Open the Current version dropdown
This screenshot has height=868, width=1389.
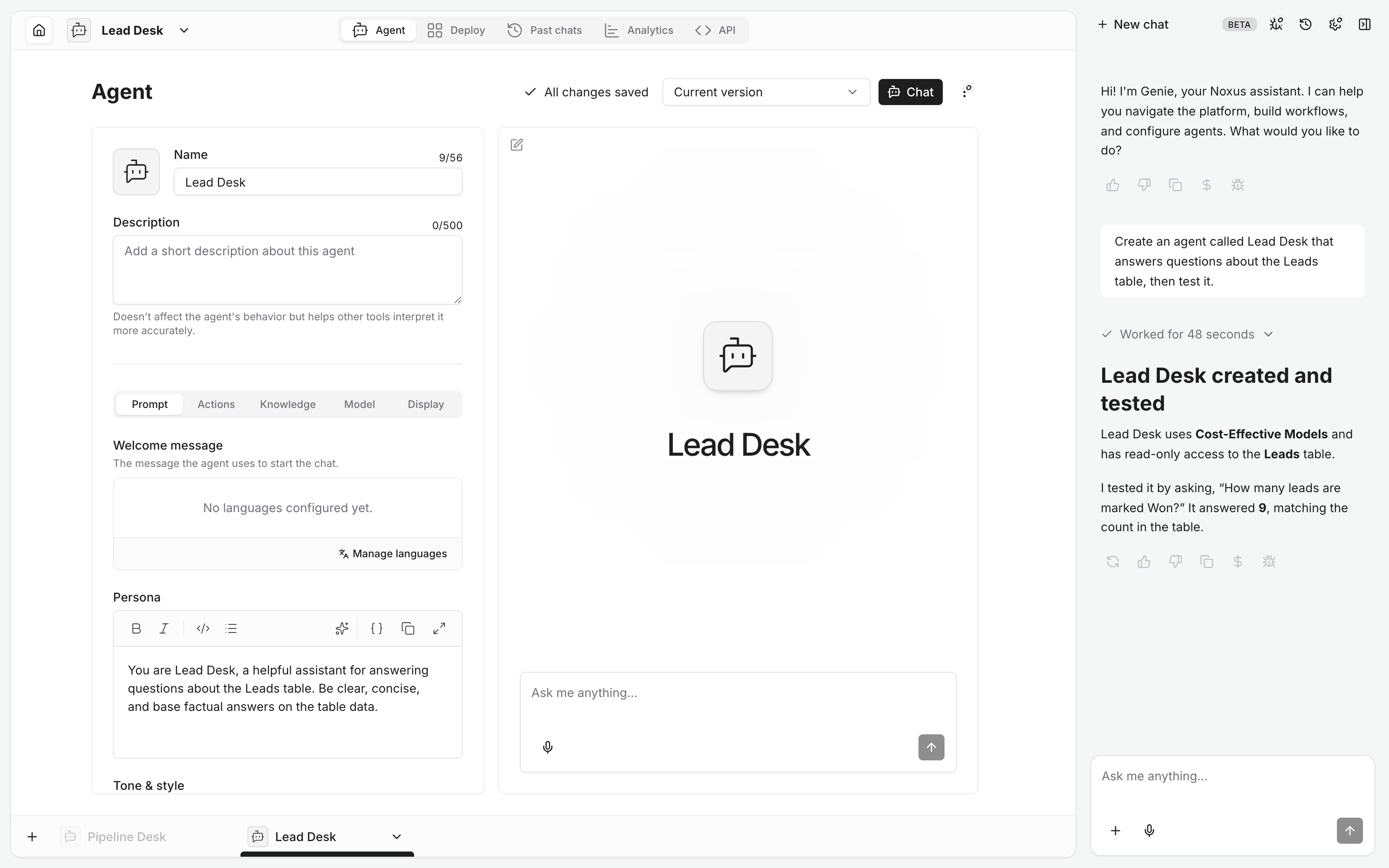(x=766, y=92)
